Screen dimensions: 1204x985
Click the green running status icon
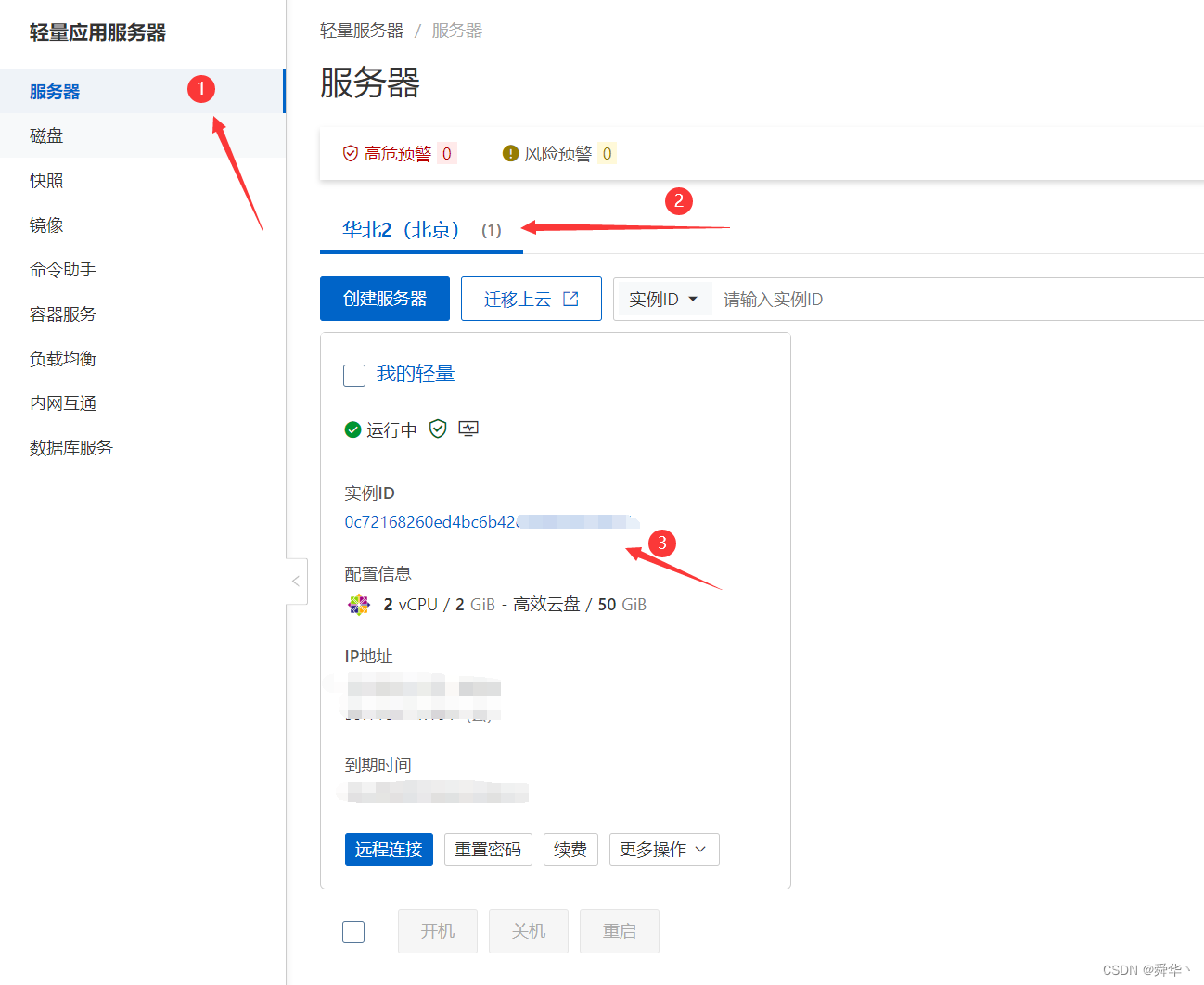click(352, 429)
